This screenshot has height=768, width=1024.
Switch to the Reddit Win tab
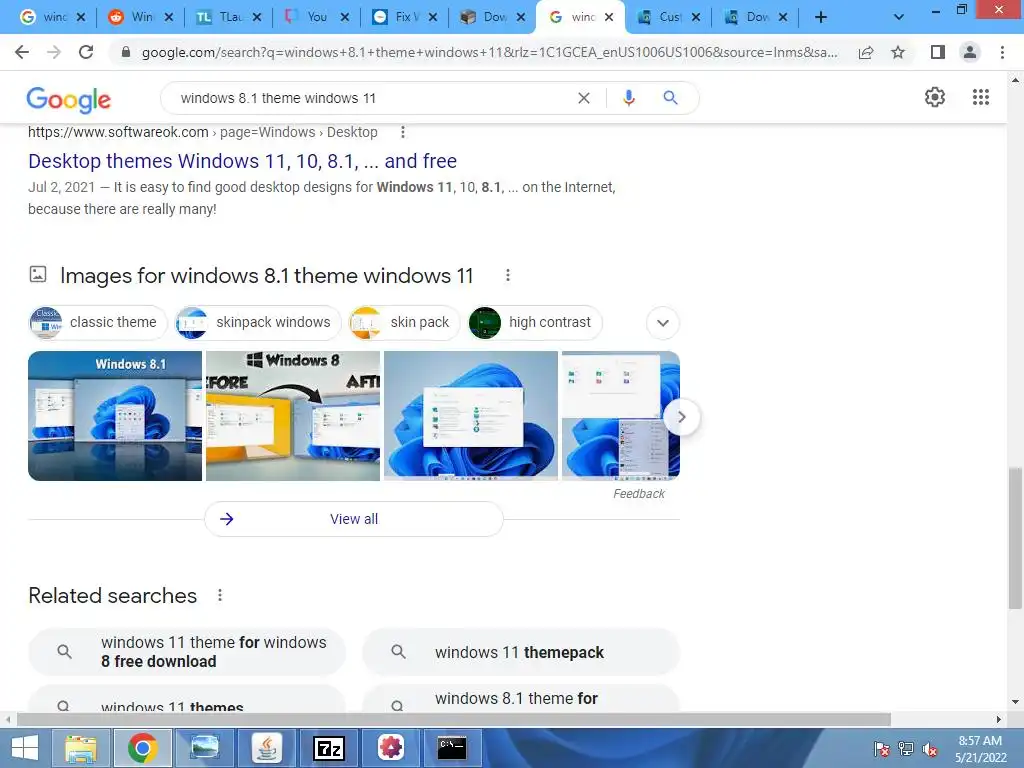coord(140,17)
